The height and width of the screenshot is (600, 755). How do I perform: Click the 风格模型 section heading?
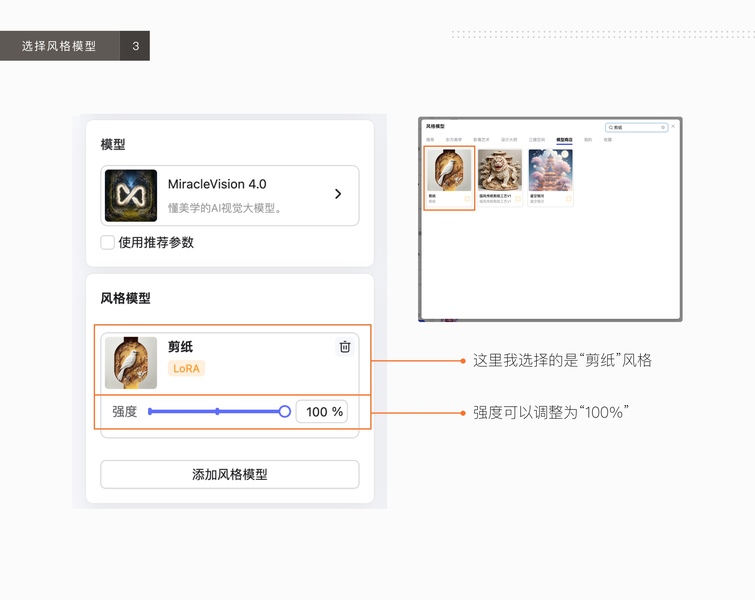point(125,298)
